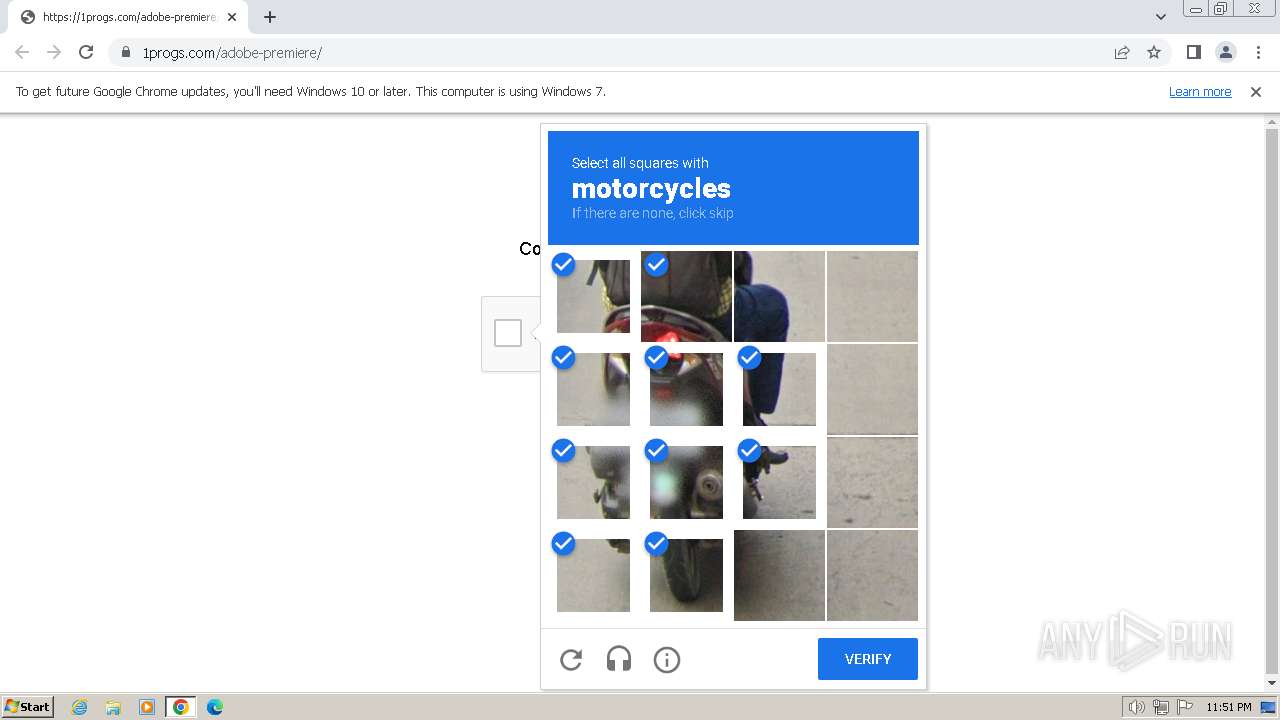
Task: Deselect bottom row tile showing rear tire
Action: (686, 575)
